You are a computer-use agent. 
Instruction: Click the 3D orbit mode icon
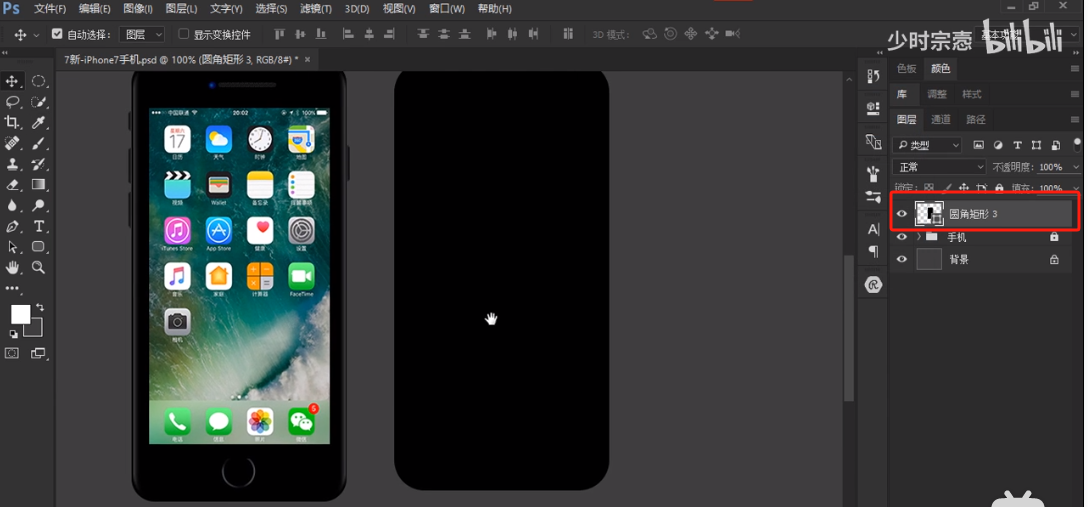coord(649,34)
